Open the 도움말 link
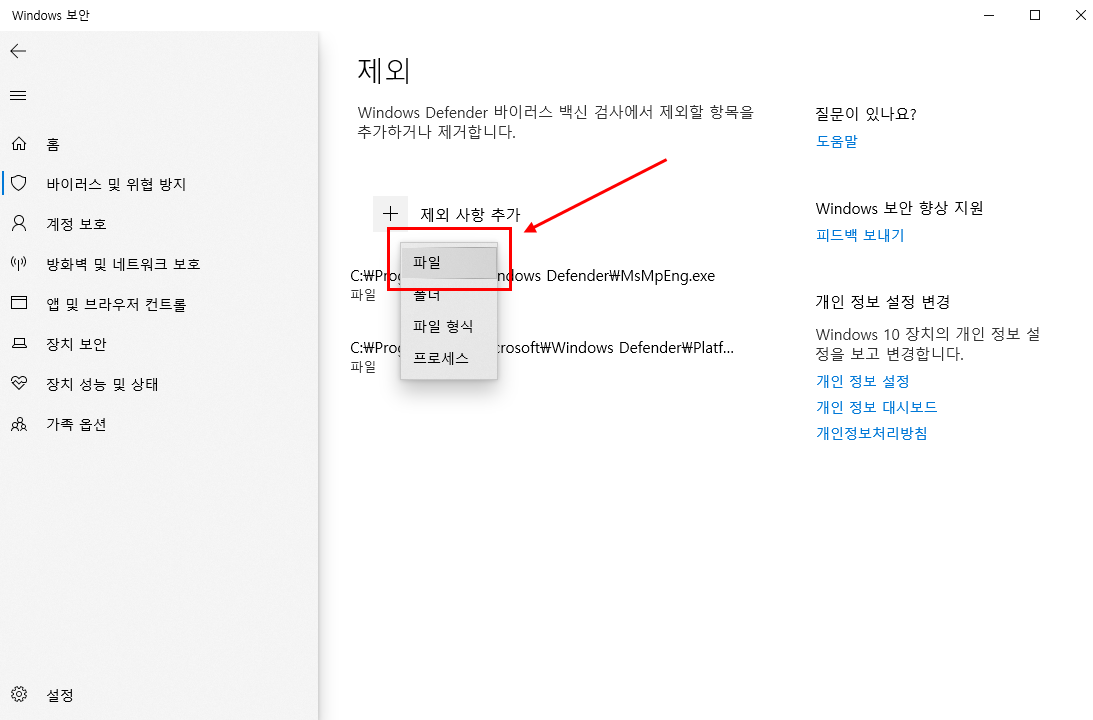Viewport: 1093px width, 720px height. click(x=836, y=141)
